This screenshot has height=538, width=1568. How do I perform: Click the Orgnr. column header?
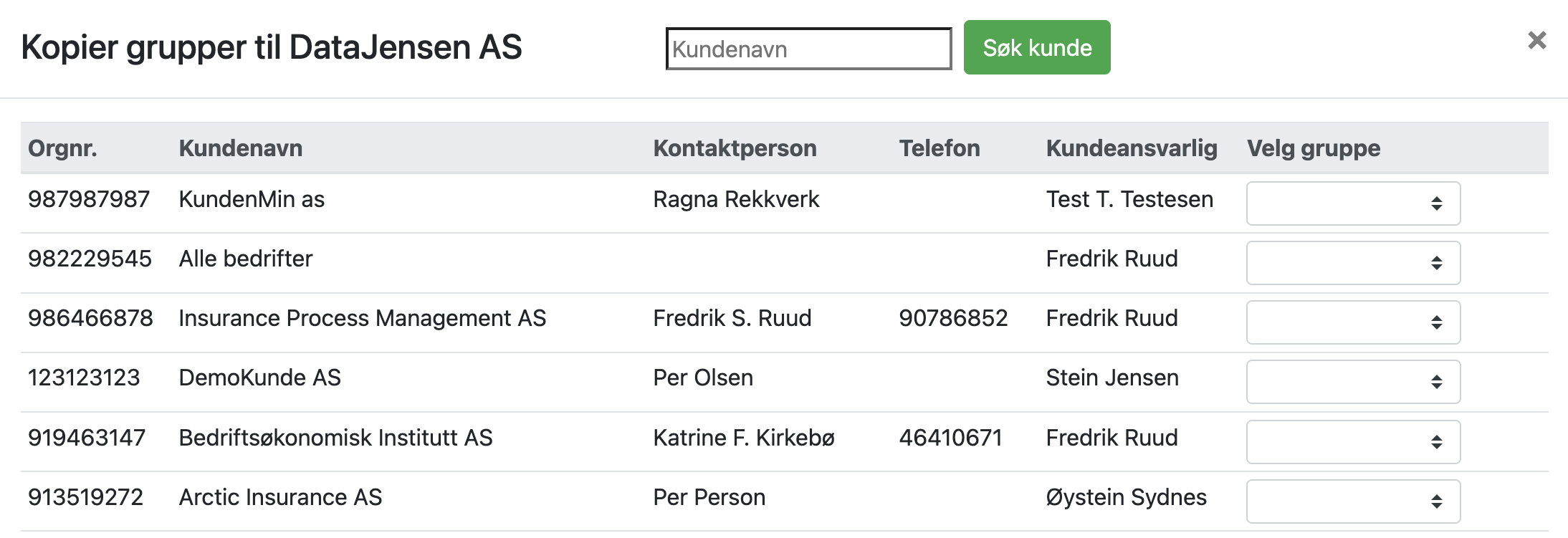[x=62, y=148]
